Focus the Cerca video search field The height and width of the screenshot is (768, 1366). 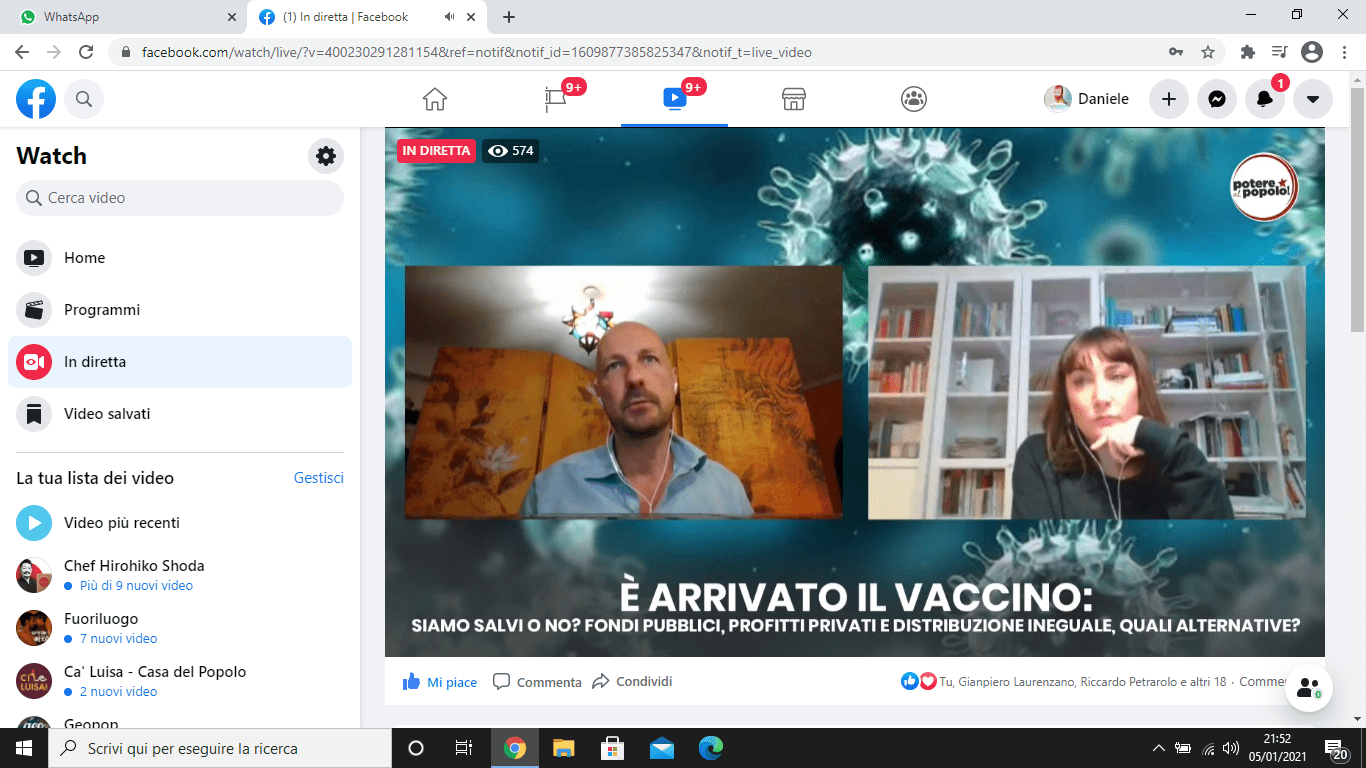click(x=180, y=198)
